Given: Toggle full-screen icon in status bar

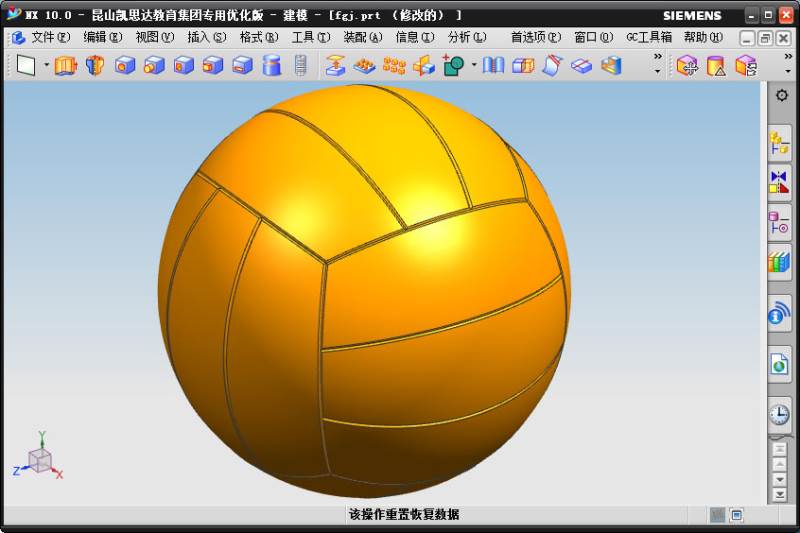Looking at the screenshot, I should coord(737,515).
